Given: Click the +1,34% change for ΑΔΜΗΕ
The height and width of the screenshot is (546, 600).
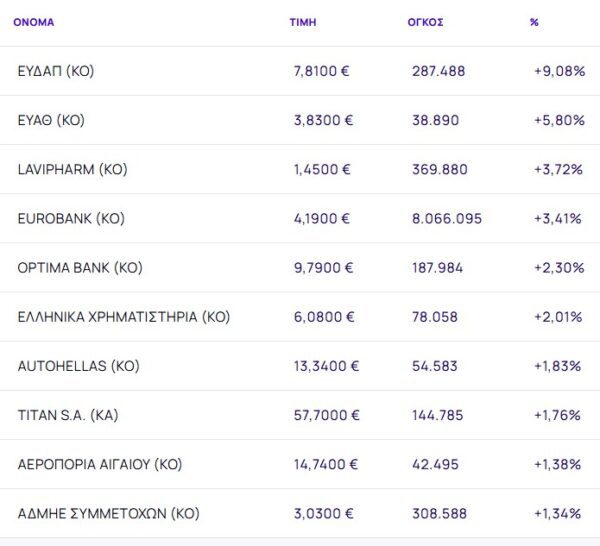Looking at the screenshot, I should pos(558,514).
